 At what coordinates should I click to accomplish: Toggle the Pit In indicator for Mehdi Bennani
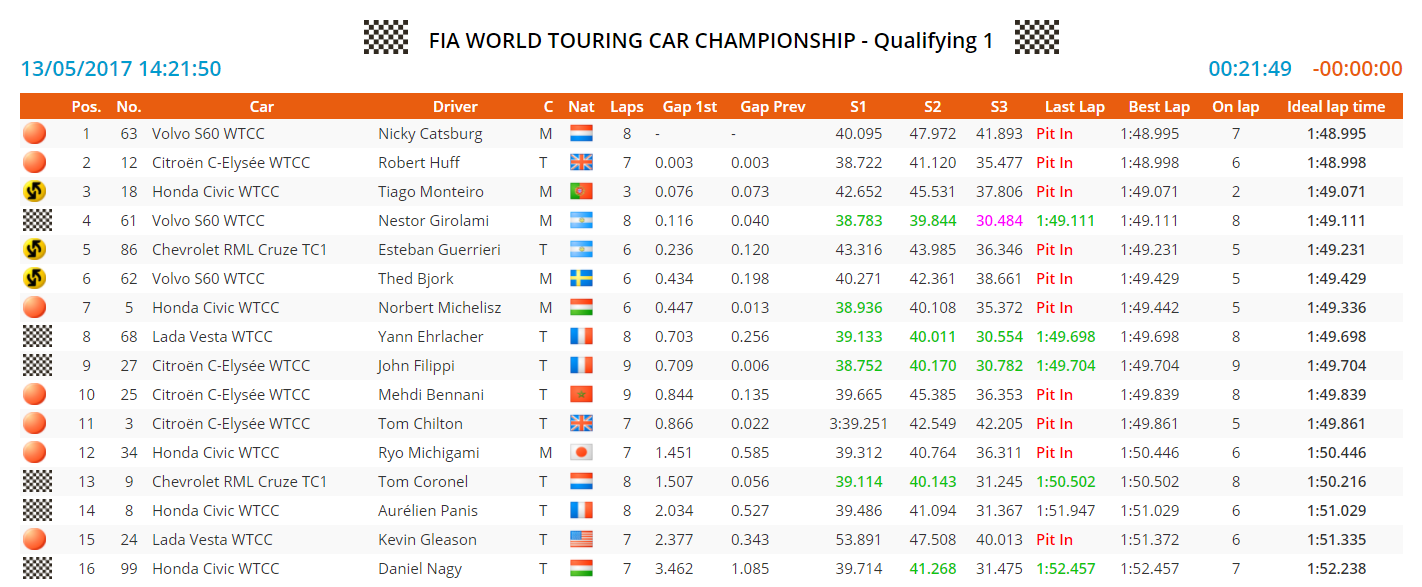pos(1054,394)
